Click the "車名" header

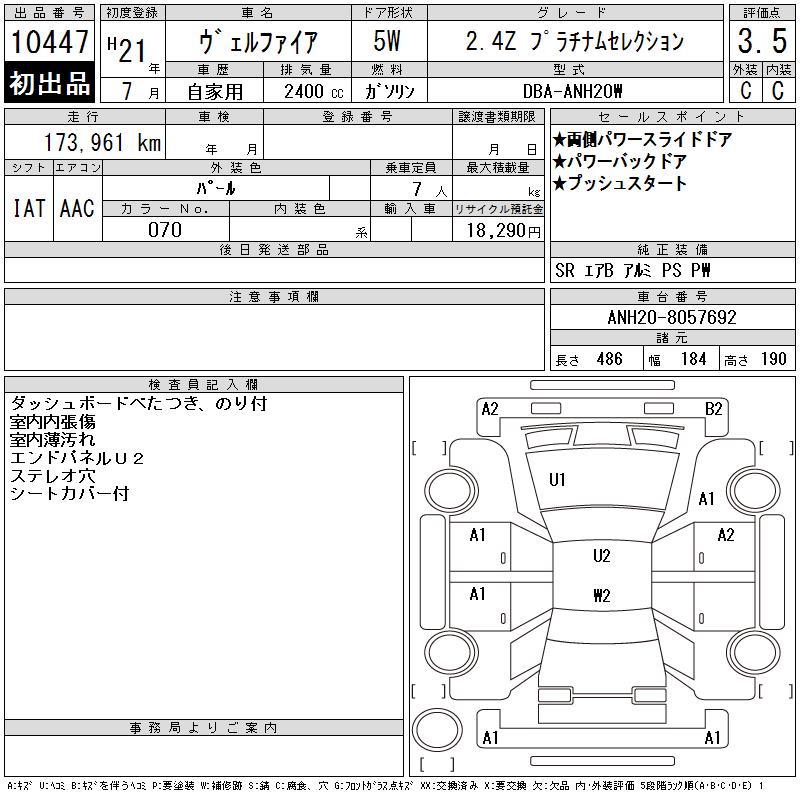[258, 13]
